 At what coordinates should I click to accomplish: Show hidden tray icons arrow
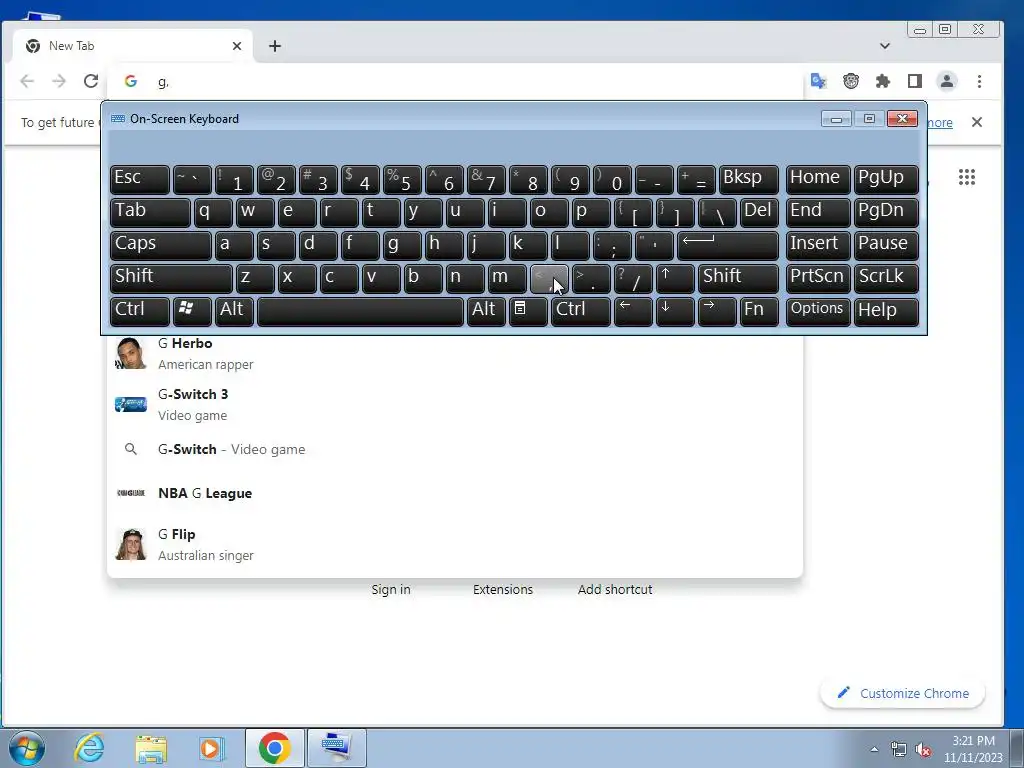coord(874,749)
